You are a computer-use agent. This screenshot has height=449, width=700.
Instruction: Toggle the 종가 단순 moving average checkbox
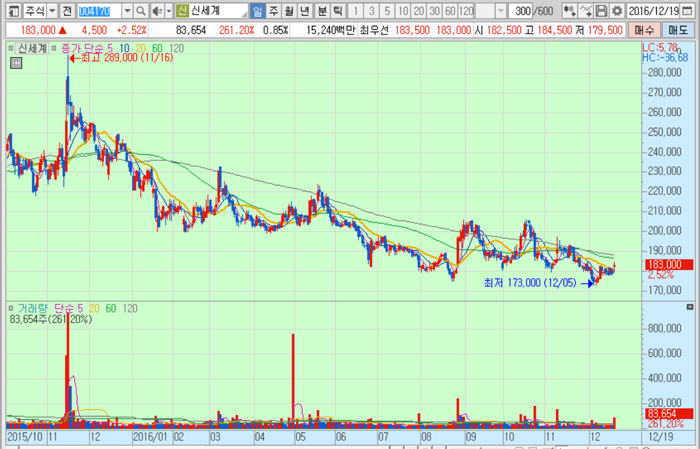(x=54, y=48)
